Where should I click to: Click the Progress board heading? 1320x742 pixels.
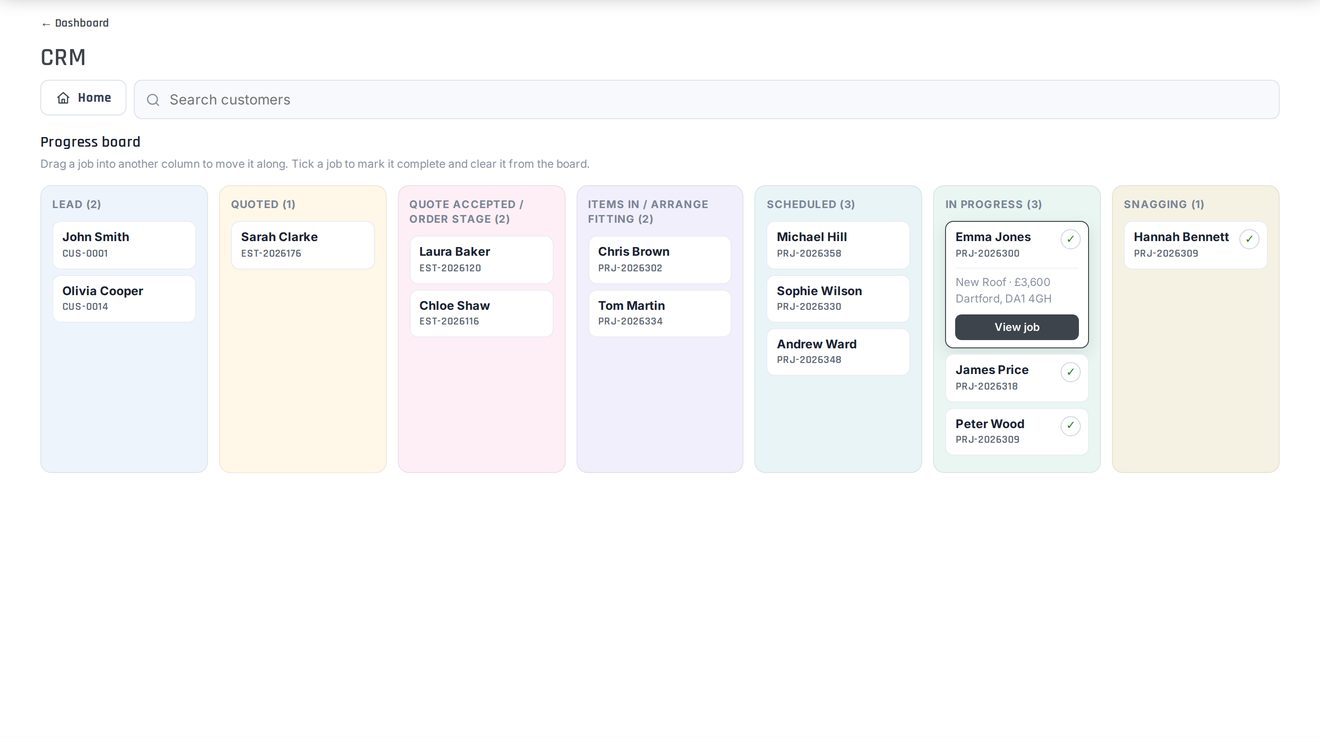pos(90,142)
